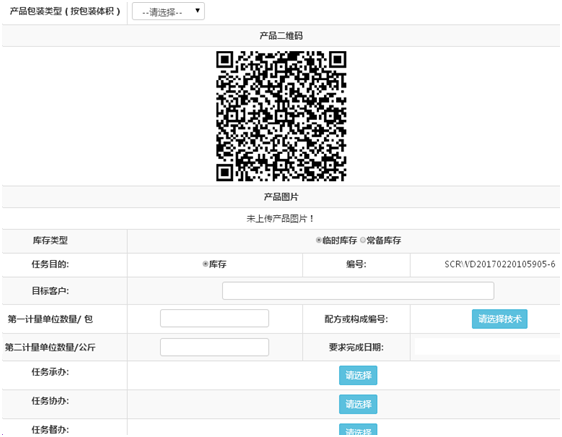
Task: Click 请选择 button for 任务协办
Action: click(358, 404)
